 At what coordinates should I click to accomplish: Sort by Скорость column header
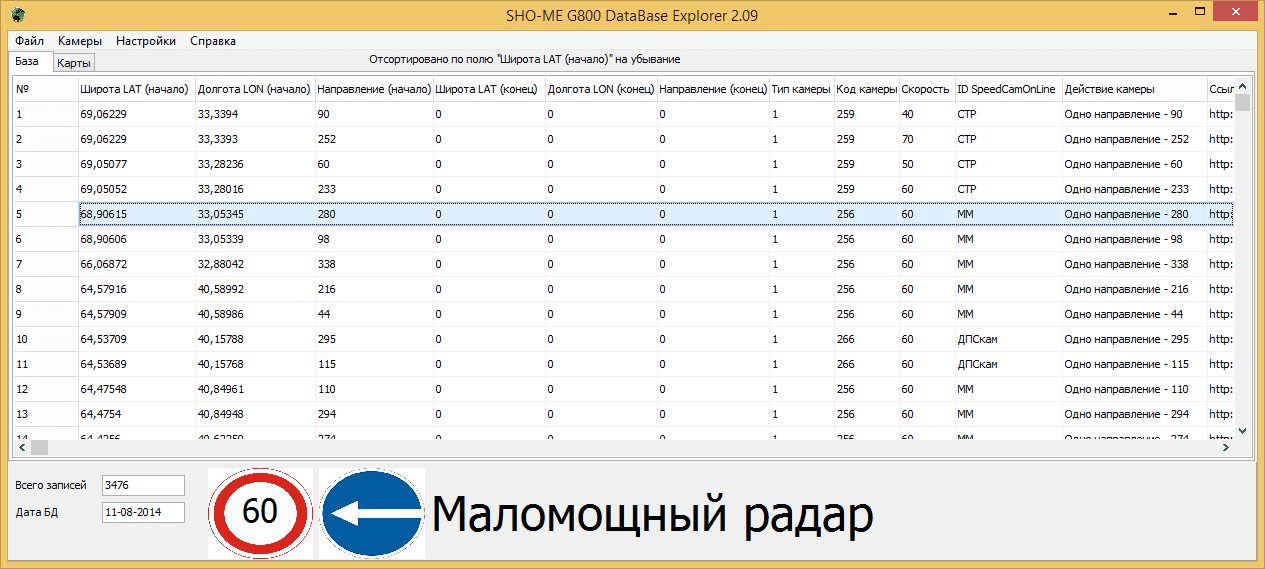click(x=927, y=89)
